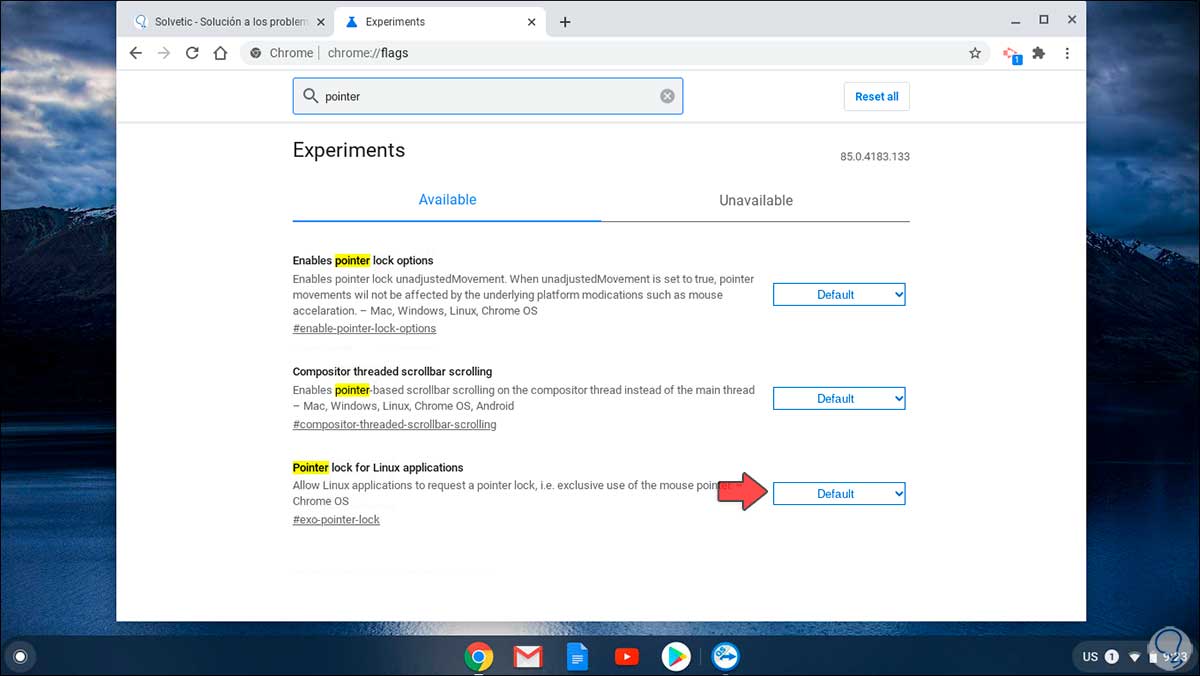This screenshot has height=676, width=1200.
Task: Click the browser forward arrow
Action: point(164,53)
